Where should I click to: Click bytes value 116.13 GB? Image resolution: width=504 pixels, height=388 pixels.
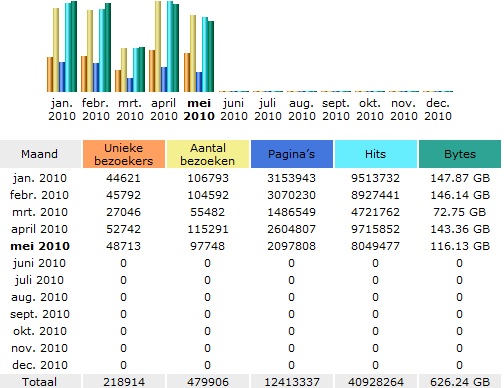pos(460,246)
